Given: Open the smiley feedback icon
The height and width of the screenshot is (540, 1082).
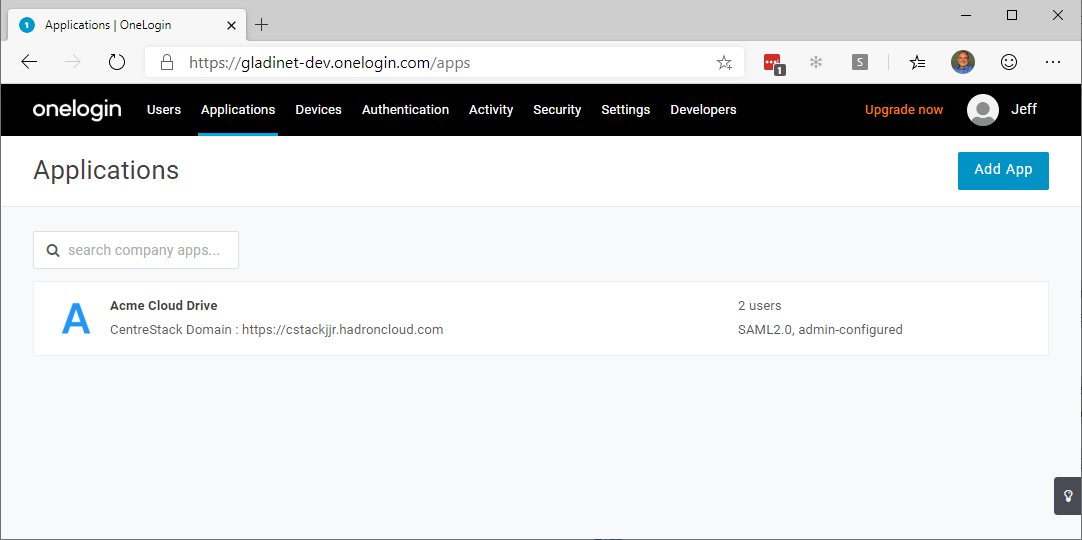Looking at the screenshot, I should tap(1008, 63).
